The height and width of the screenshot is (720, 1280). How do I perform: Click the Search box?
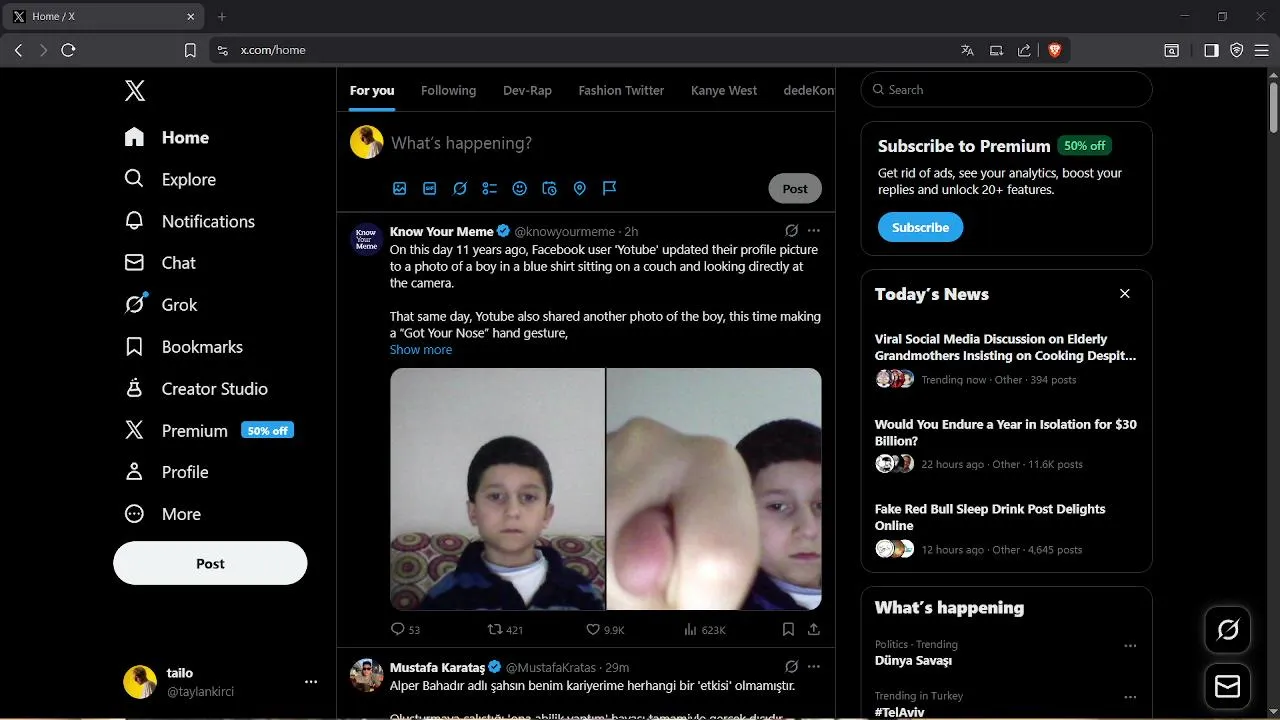click(1006, 89)
